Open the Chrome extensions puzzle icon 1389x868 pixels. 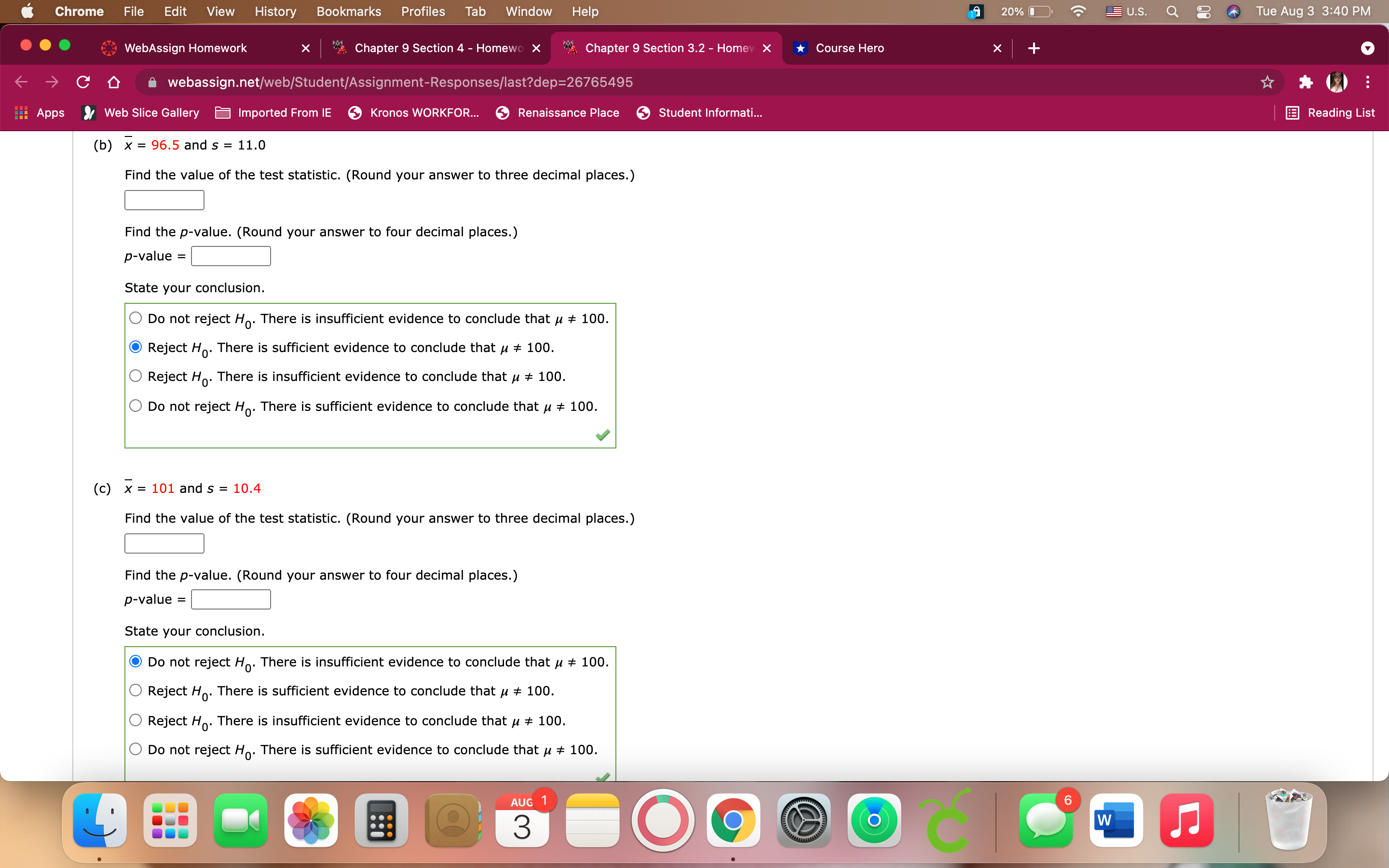click(x=1306, y=82)
